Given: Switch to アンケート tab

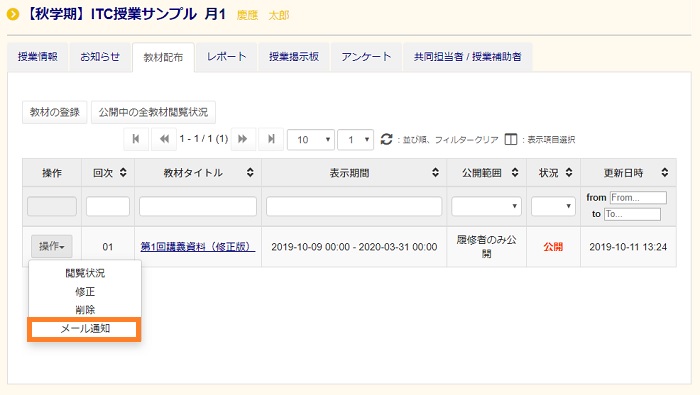Looking at the screenshot, I should click(366, 57).
